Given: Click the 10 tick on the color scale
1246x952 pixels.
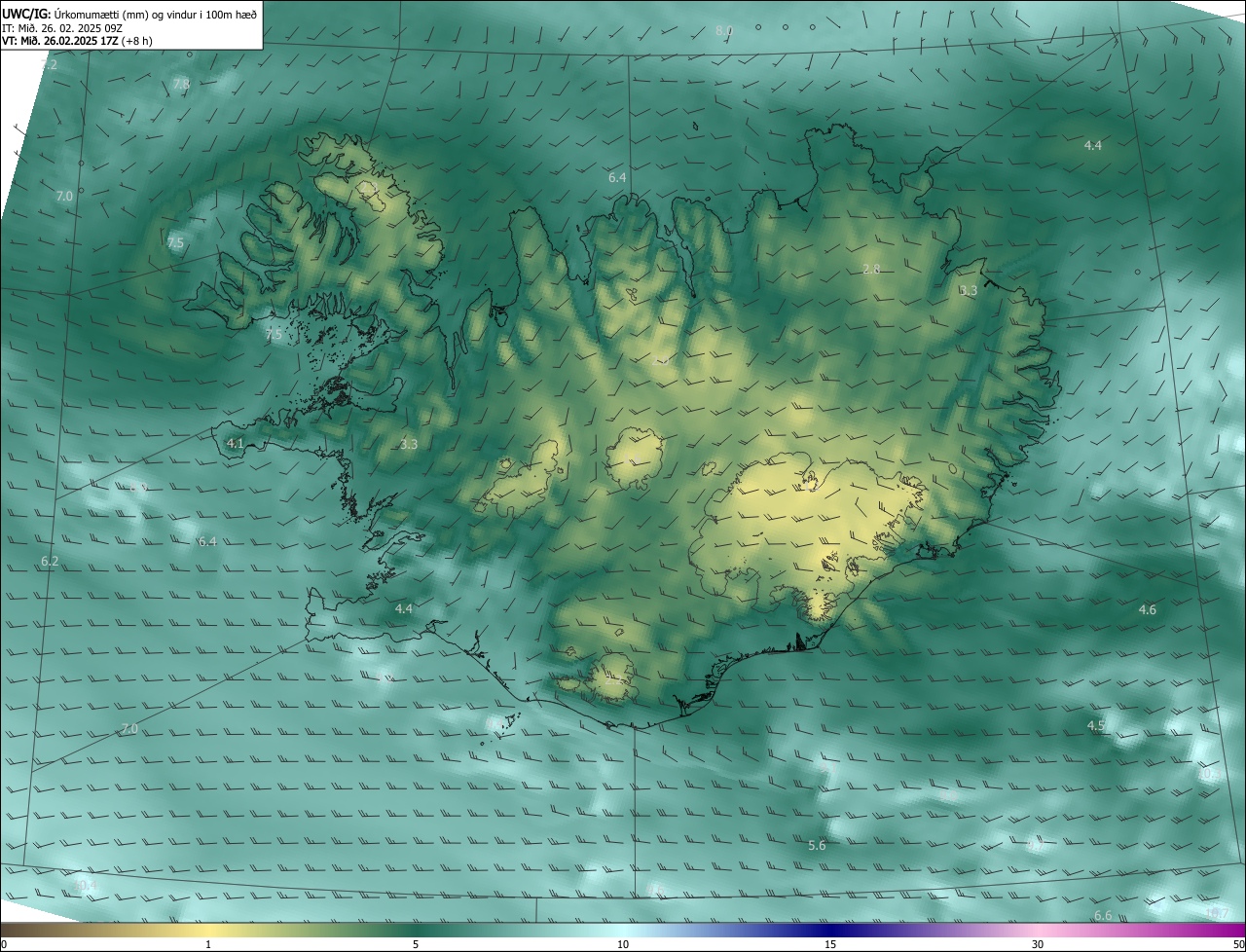Looking at the screenshot, I should [x=623, y=944].
